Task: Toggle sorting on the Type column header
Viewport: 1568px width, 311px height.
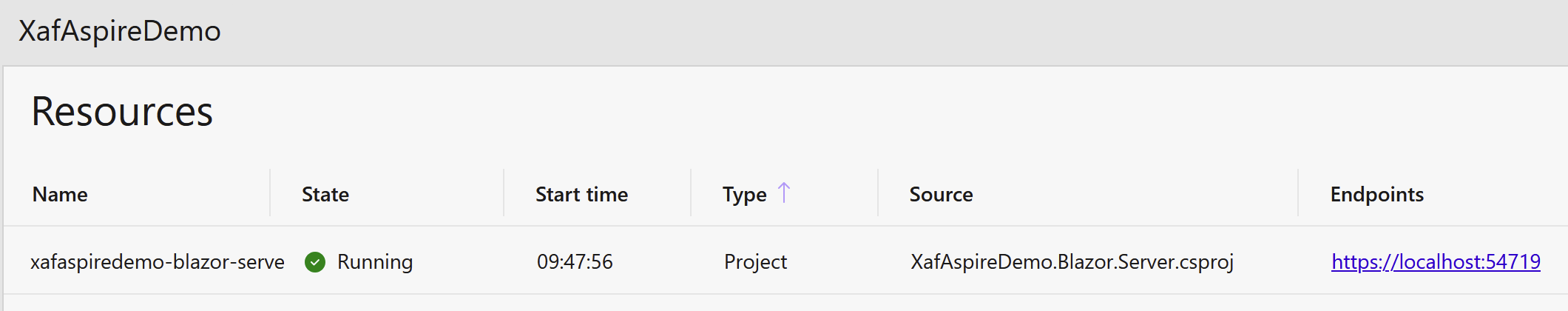Action: coord(744,194)
